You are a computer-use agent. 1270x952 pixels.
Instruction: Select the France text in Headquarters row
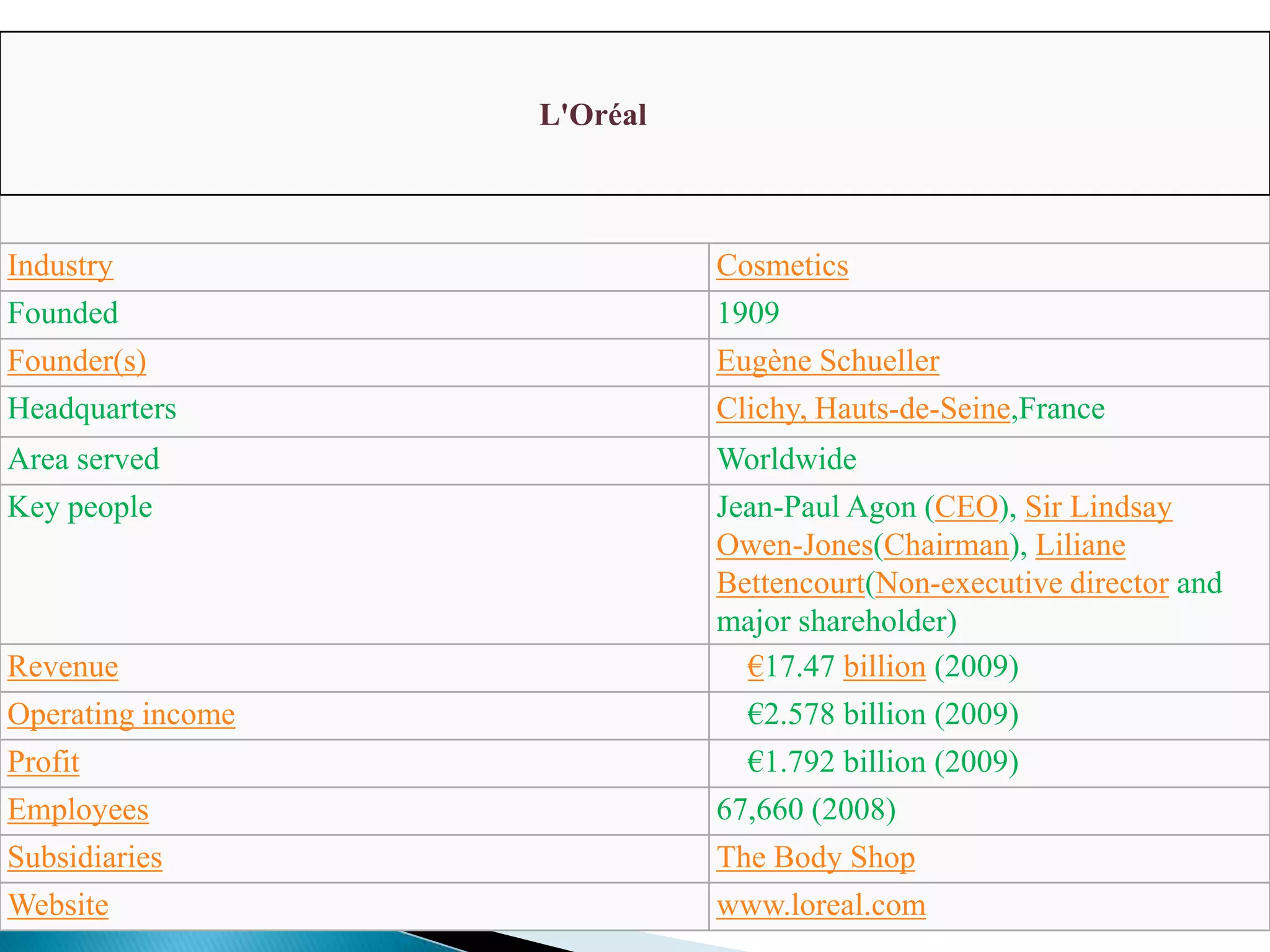tap(1062, 409)
